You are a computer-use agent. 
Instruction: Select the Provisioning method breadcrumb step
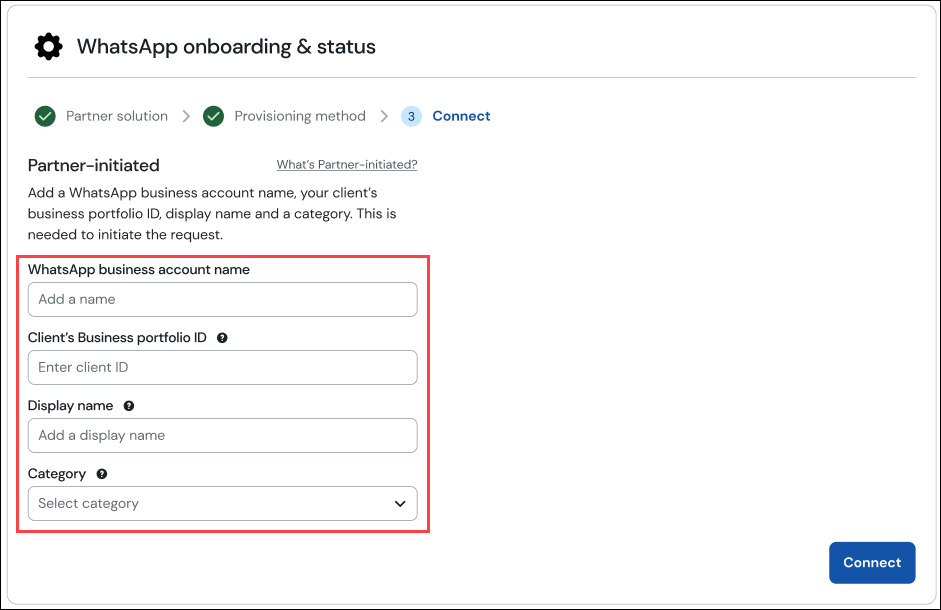[299, 116]
